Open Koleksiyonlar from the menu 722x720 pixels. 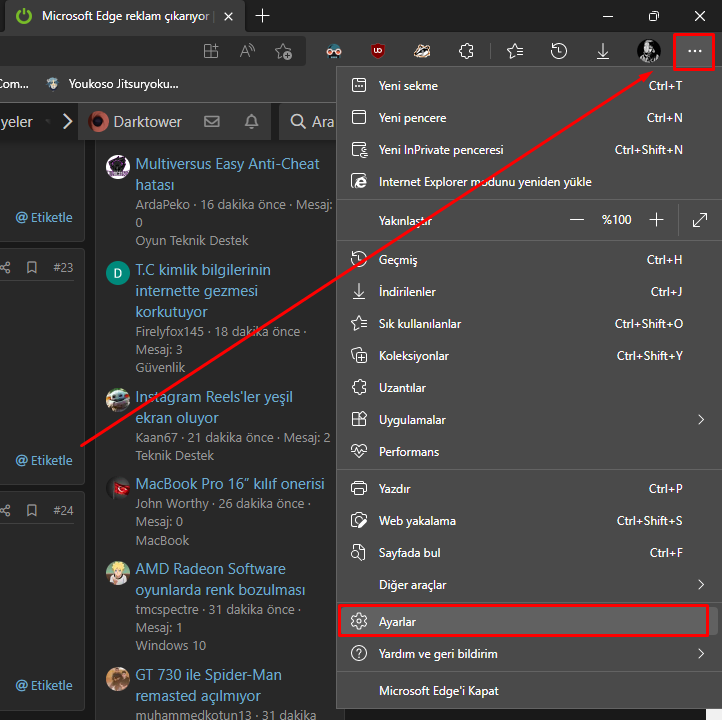coord(529,356)
